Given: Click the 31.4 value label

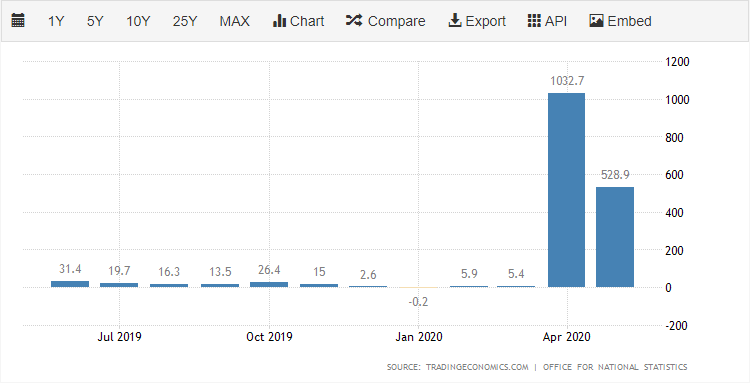Looking at the screenshot, I should 70,269.
